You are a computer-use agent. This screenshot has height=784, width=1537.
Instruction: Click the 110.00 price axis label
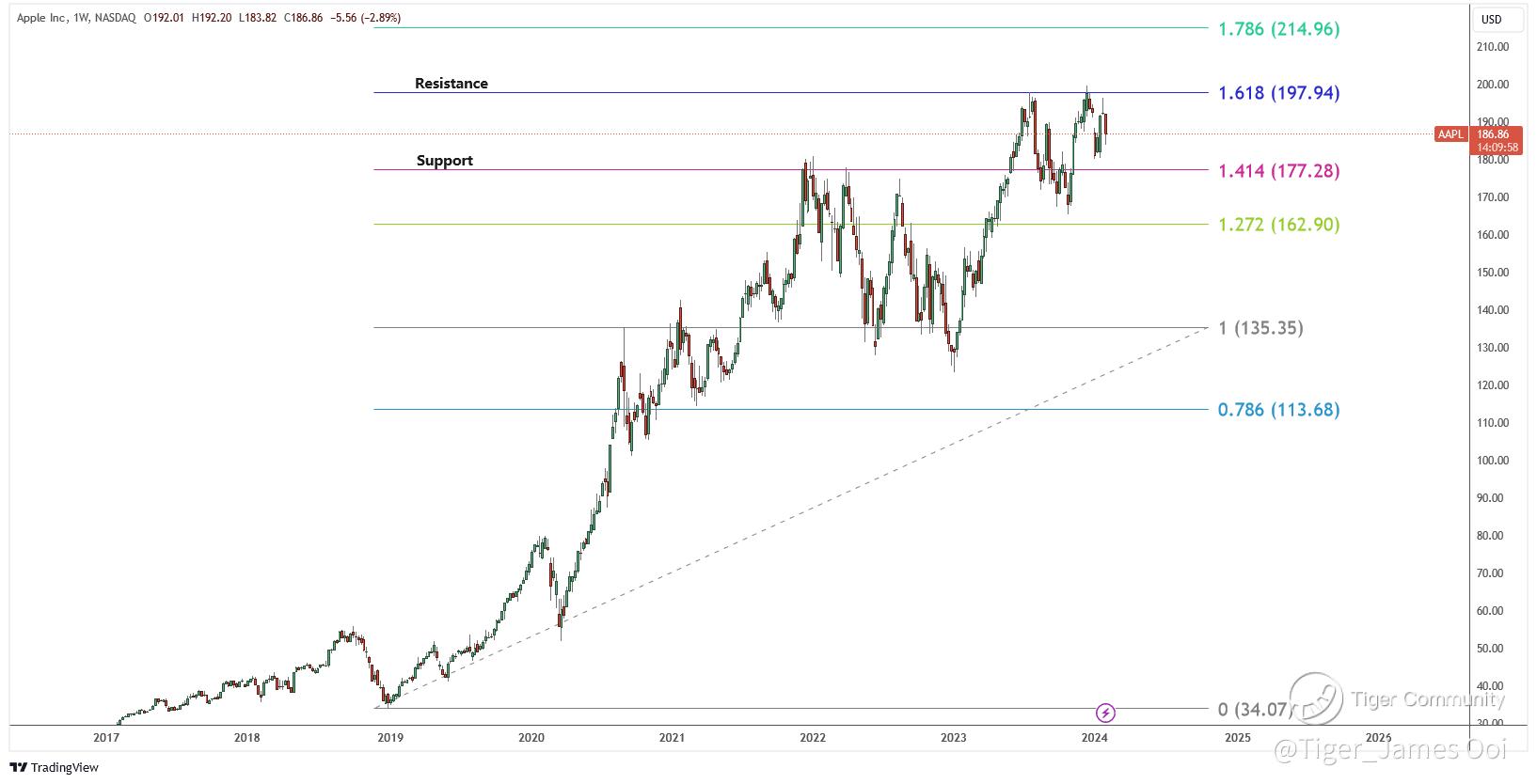pos(1493,423)
